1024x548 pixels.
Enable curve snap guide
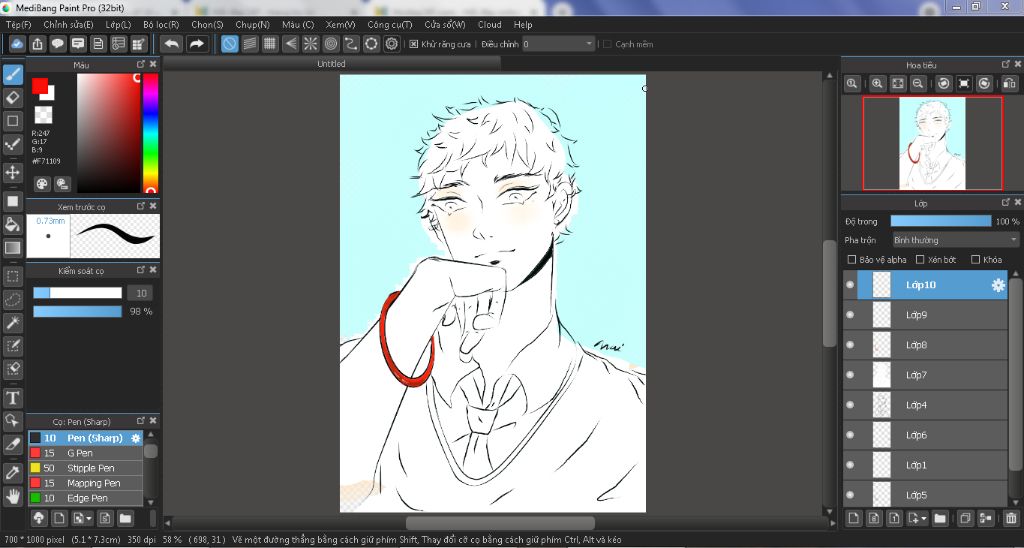pyautogui.click(x=351, y=44)
